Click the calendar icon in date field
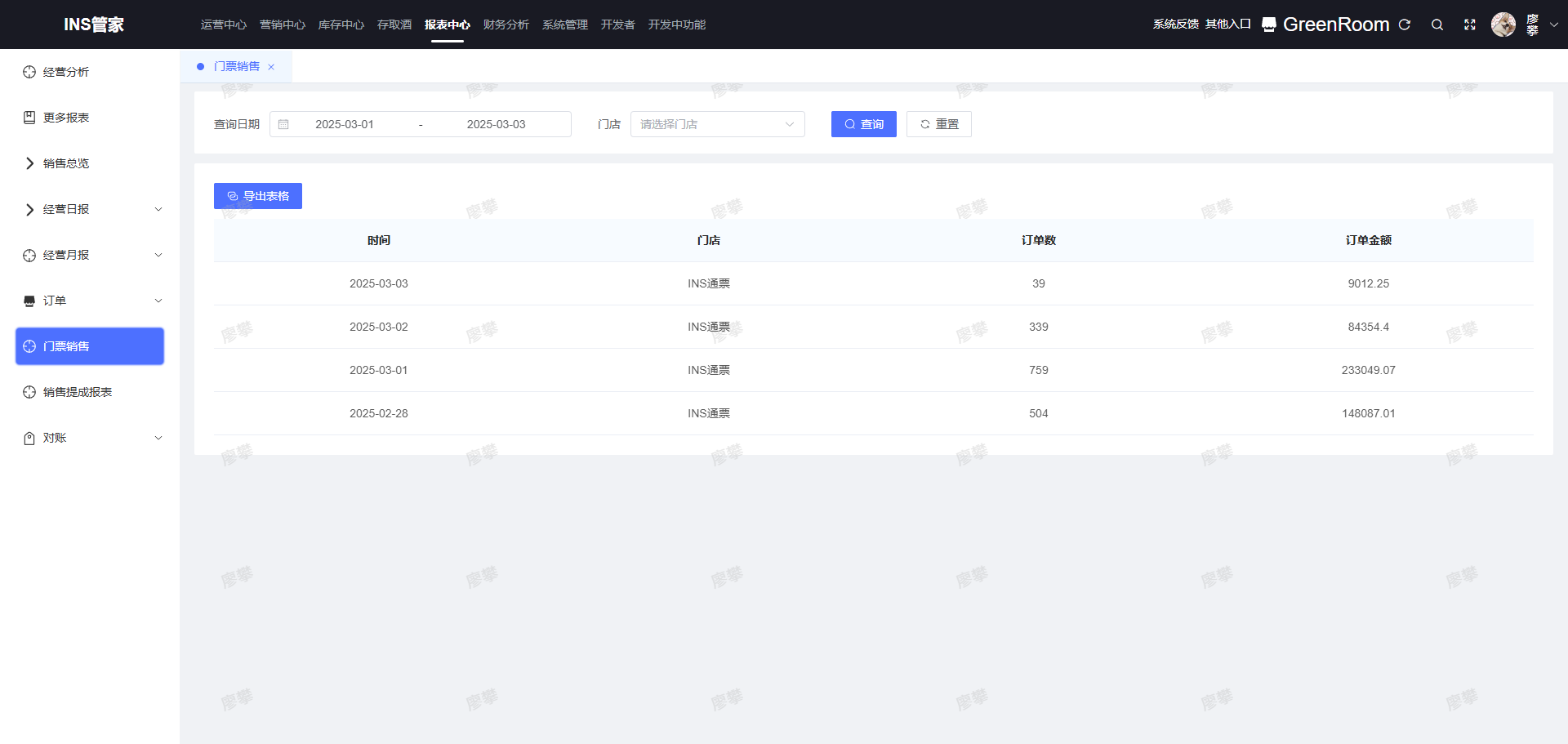The width and height of the screenshot is (1568, 744). point(283,124)
